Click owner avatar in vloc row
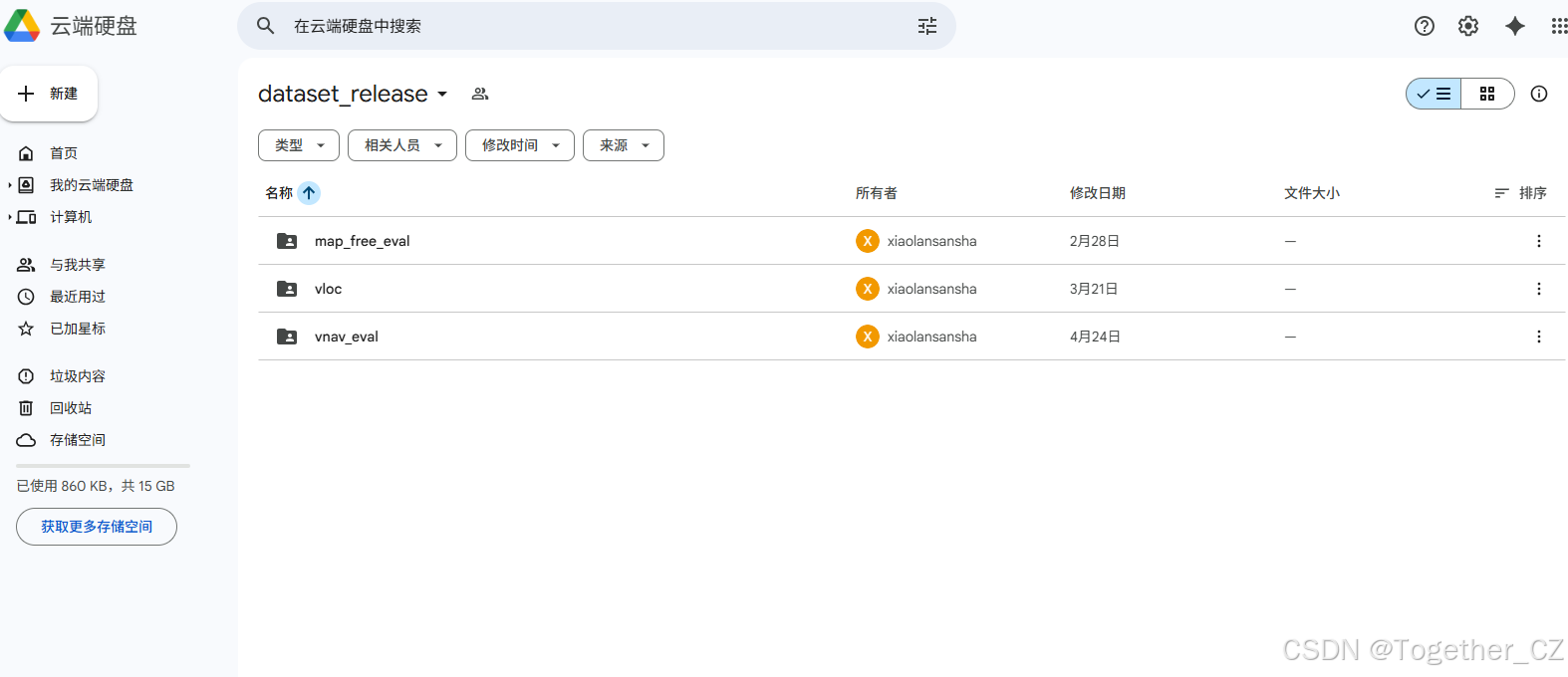1568x677 pixels. pyautogui.click(x=868, y=289)
